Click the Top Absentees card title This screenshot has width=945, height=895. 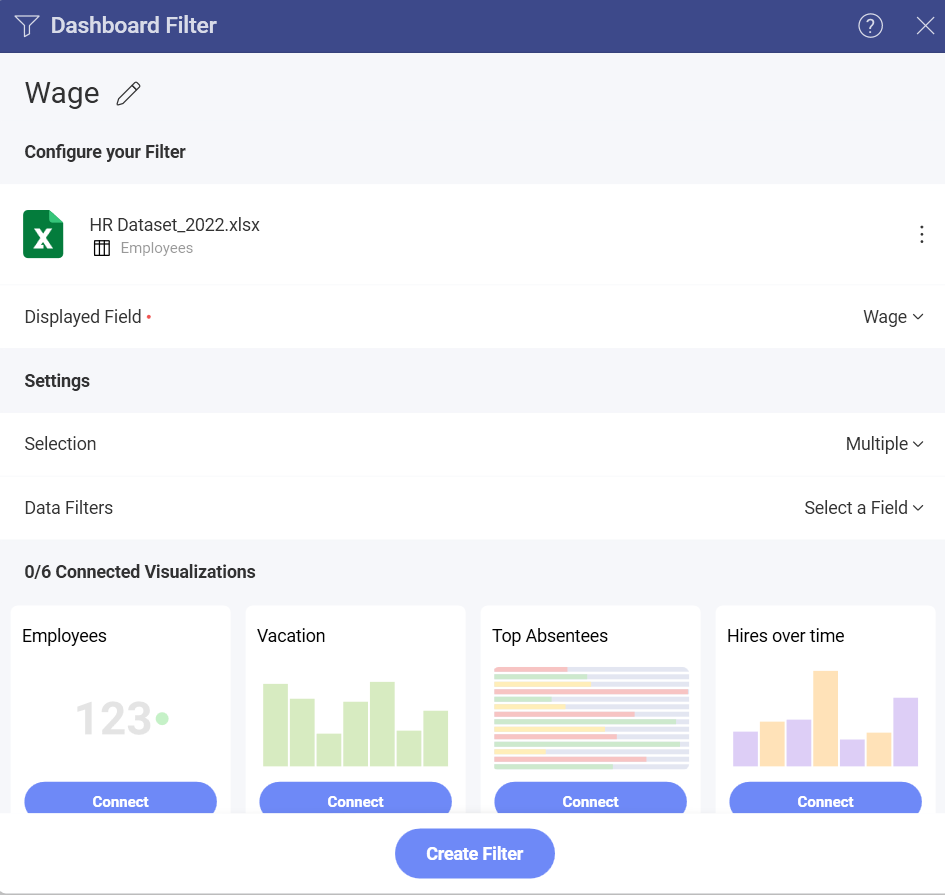[550, 636]
